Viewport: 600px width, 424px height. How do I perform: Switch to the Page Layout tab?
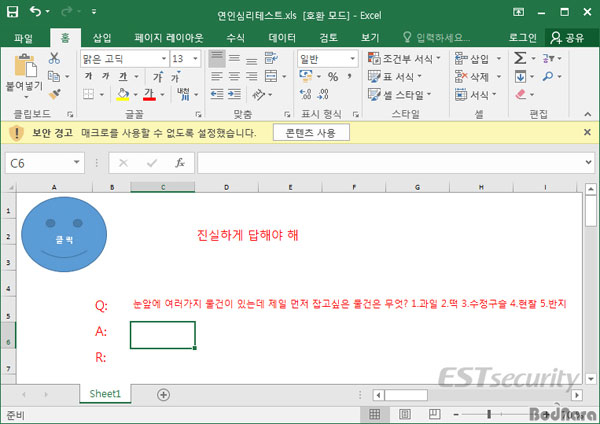[169, 38]
